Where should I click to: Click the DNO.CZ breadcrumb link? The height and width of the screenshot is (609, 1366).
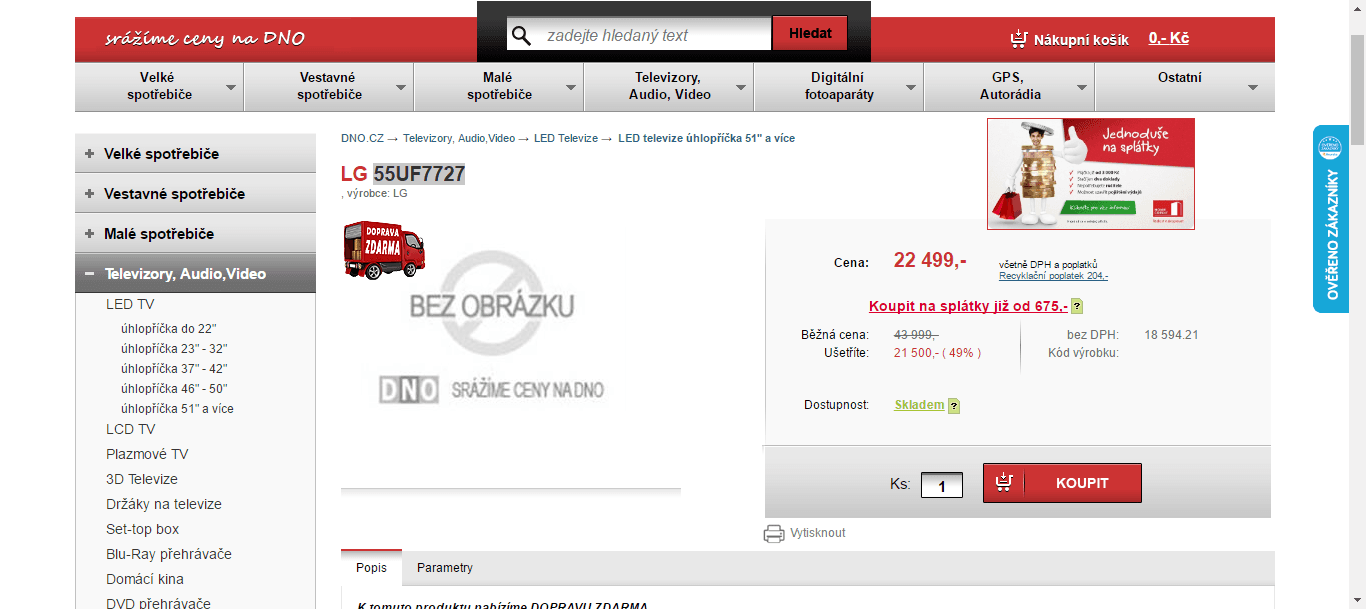(x=362, y=138)
